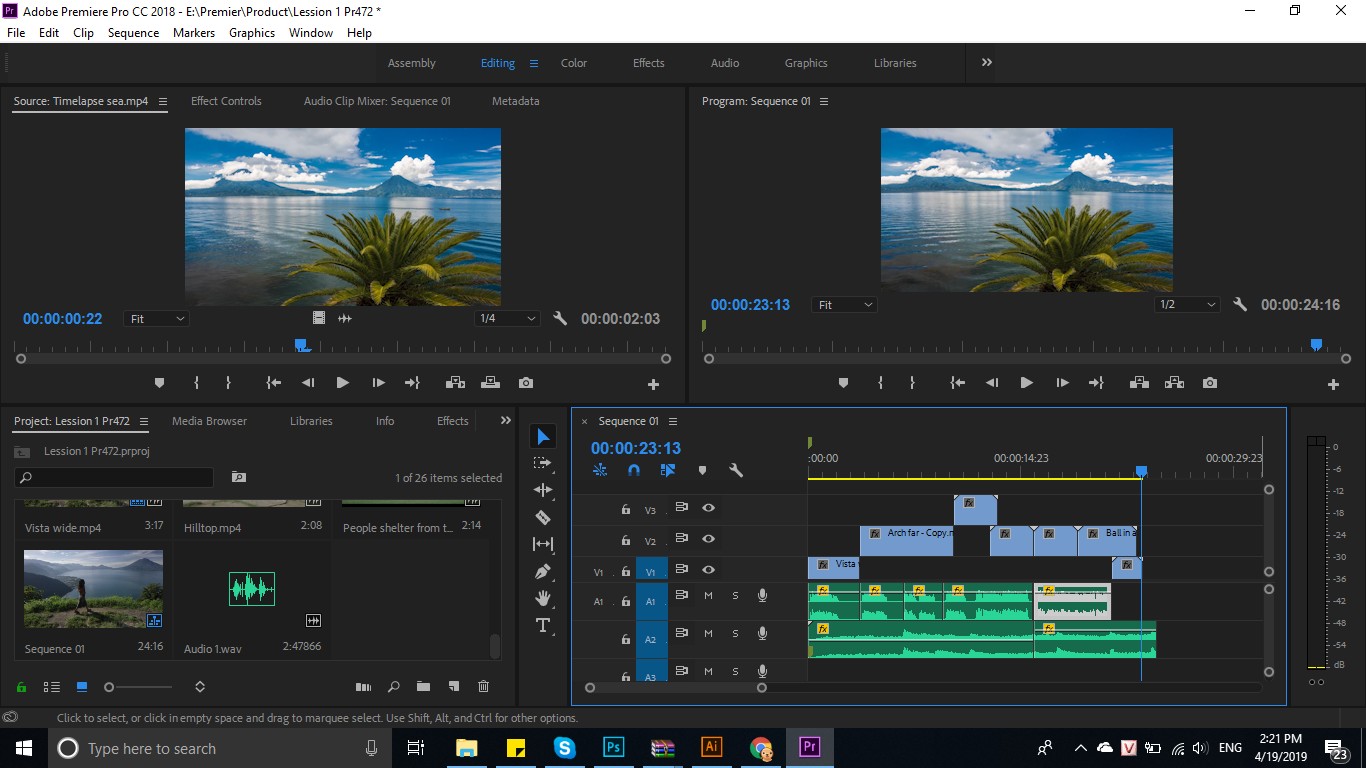
Task: Export frame from Source monitor
Action: tap(526, 383)
